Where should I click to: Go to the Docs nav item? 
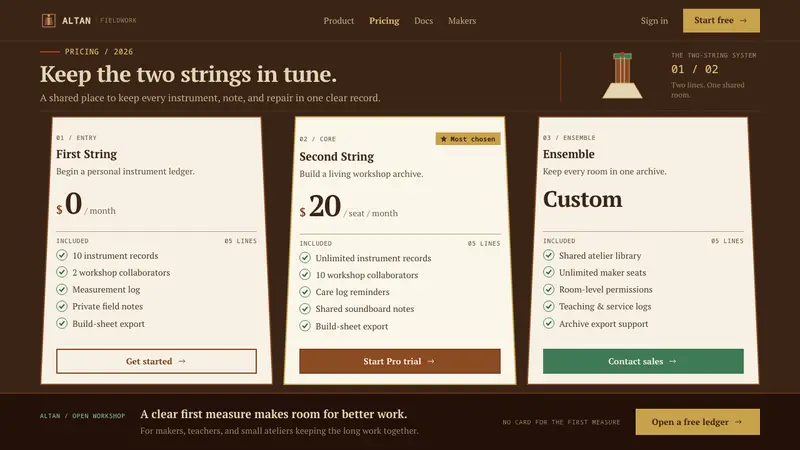pyautogui.click(x=423, y=21)
